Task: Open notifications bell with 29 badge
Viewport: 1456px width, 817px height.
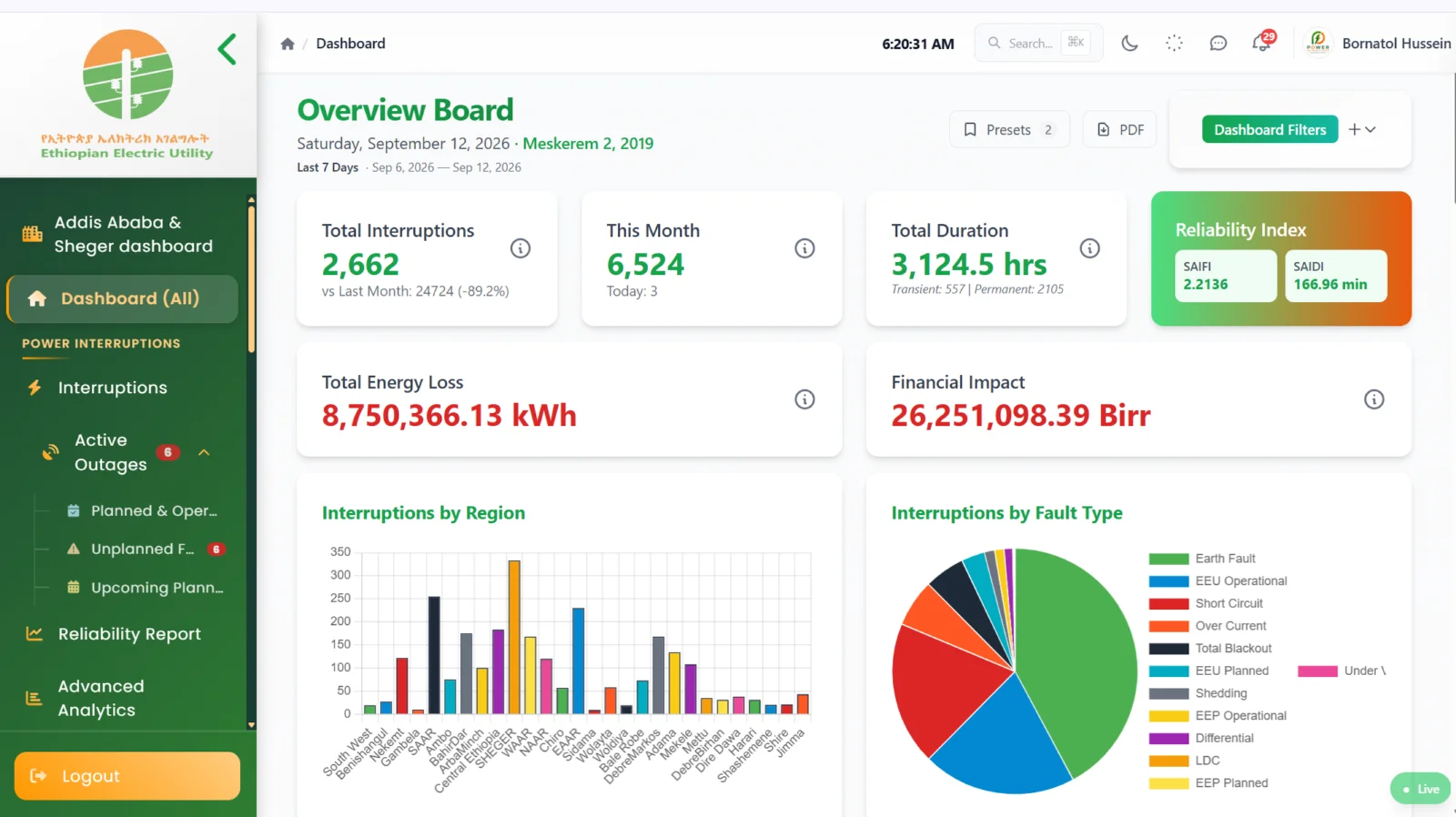Action: click(1263, 42)
